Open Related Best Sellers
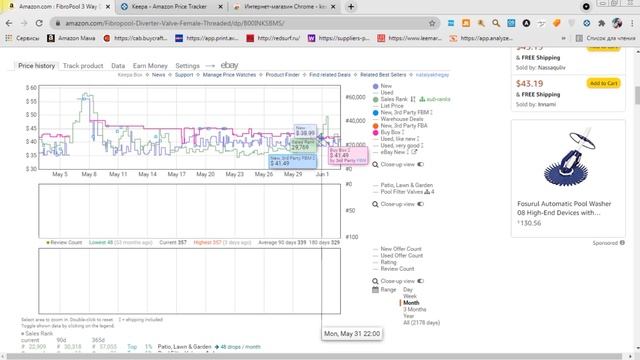Screen dimensions: 640x360 (x=383, y=75)
